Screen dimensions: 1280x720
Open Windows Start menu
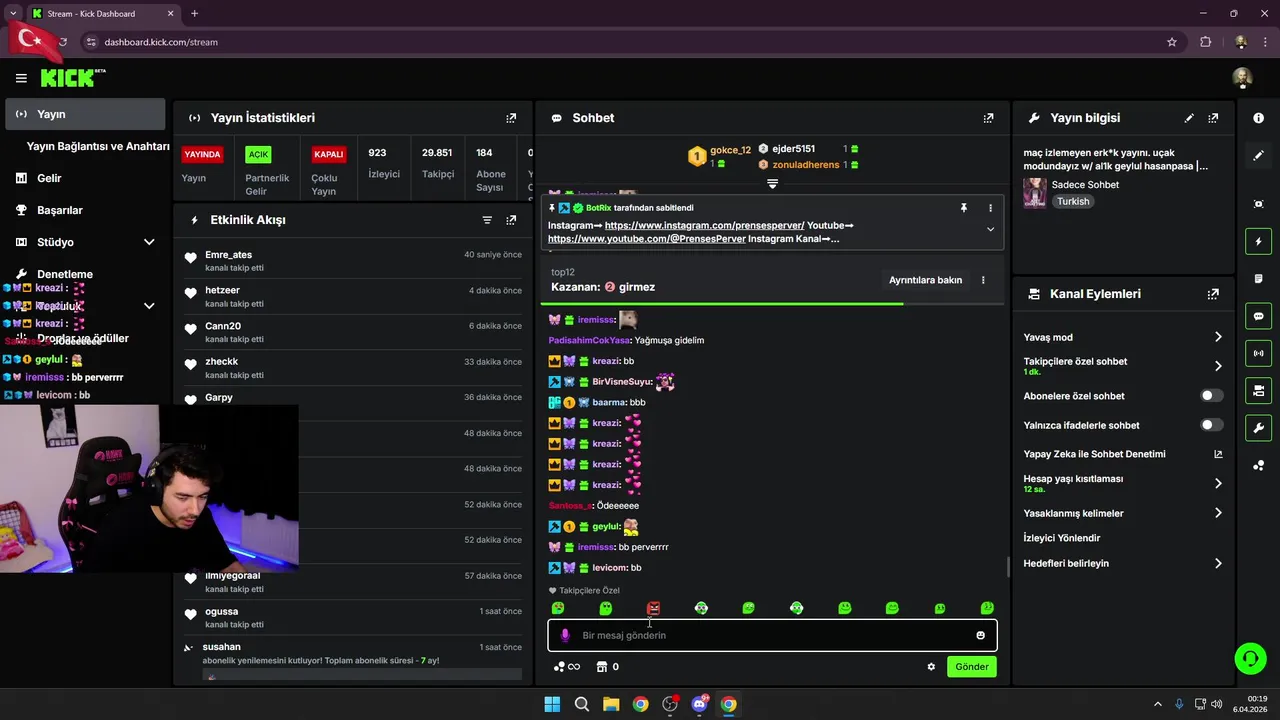[x=552, y=704]
